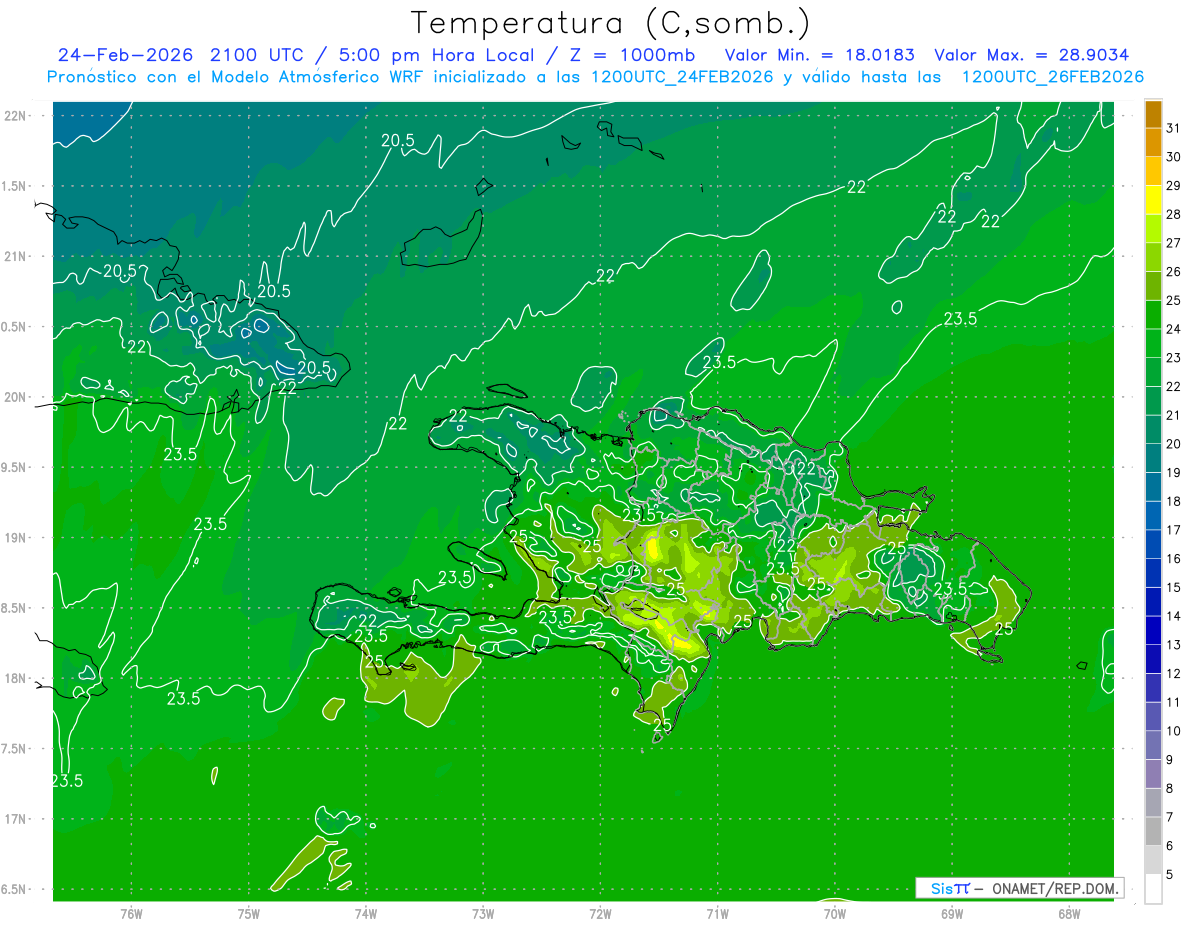Click the colorbar value "10"
This screenshot has width=1200, height=927.
pyautogui.click(x=1173, y=730)
